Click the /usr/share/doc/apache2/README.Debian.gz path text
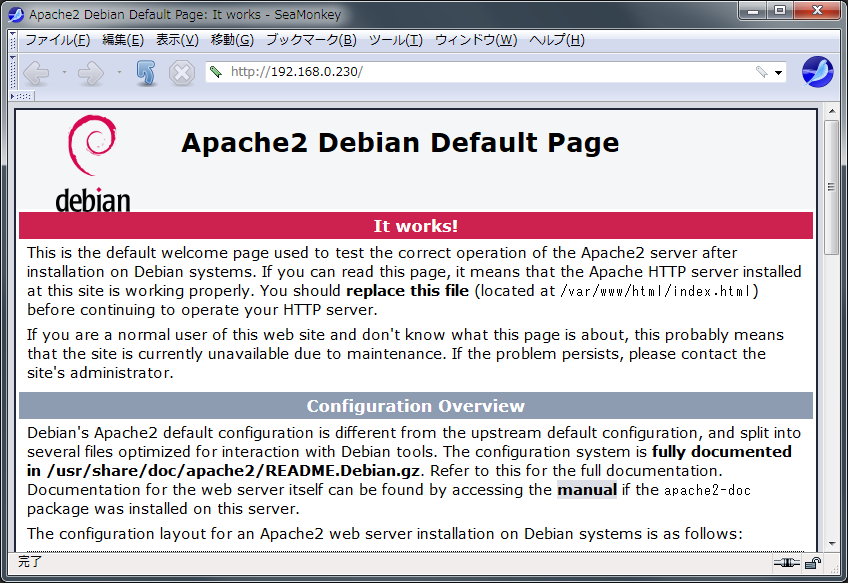848x583 pixels. [x=233, y=471]
